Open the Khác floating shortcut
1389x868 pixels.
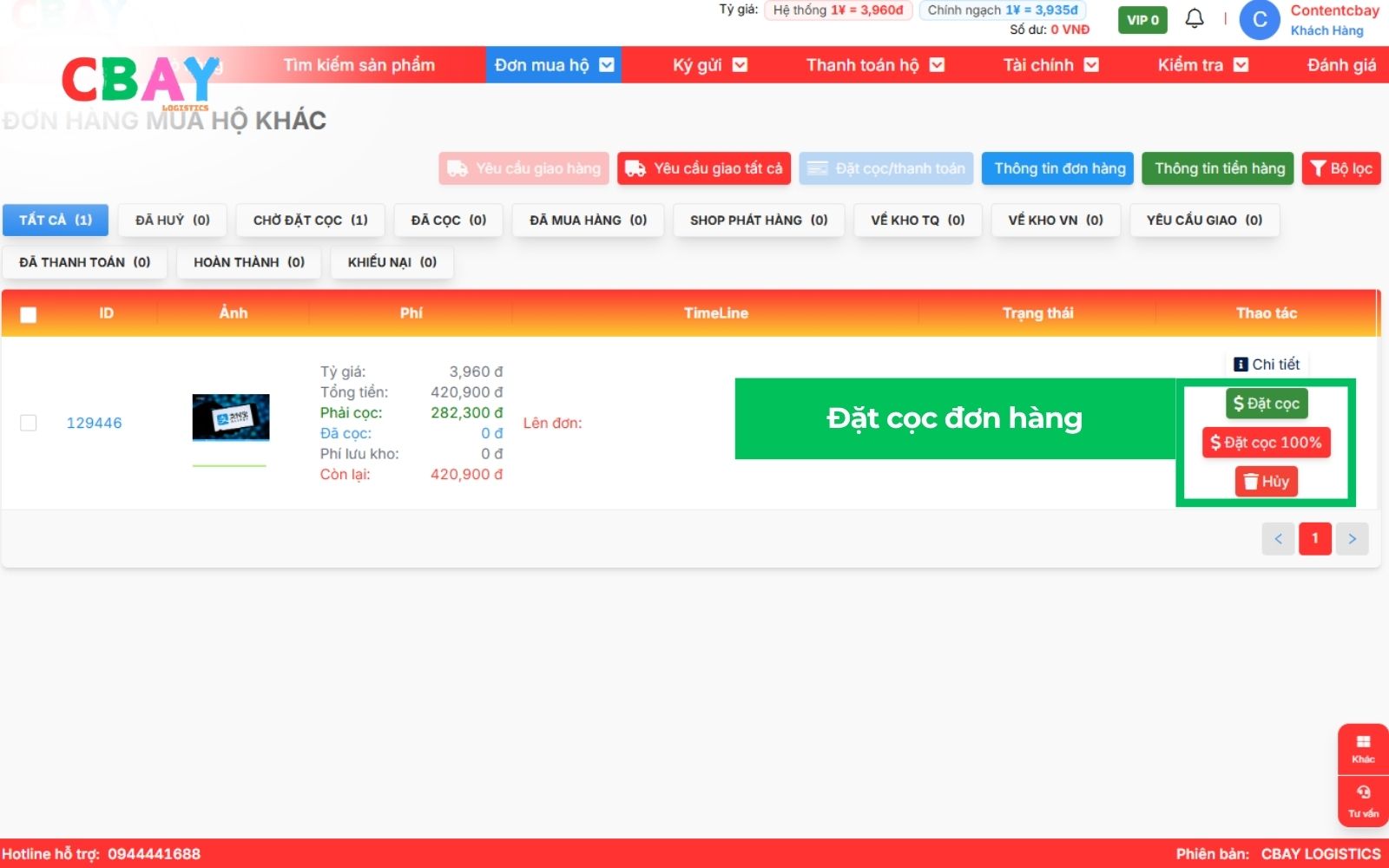coord(1363,749)
